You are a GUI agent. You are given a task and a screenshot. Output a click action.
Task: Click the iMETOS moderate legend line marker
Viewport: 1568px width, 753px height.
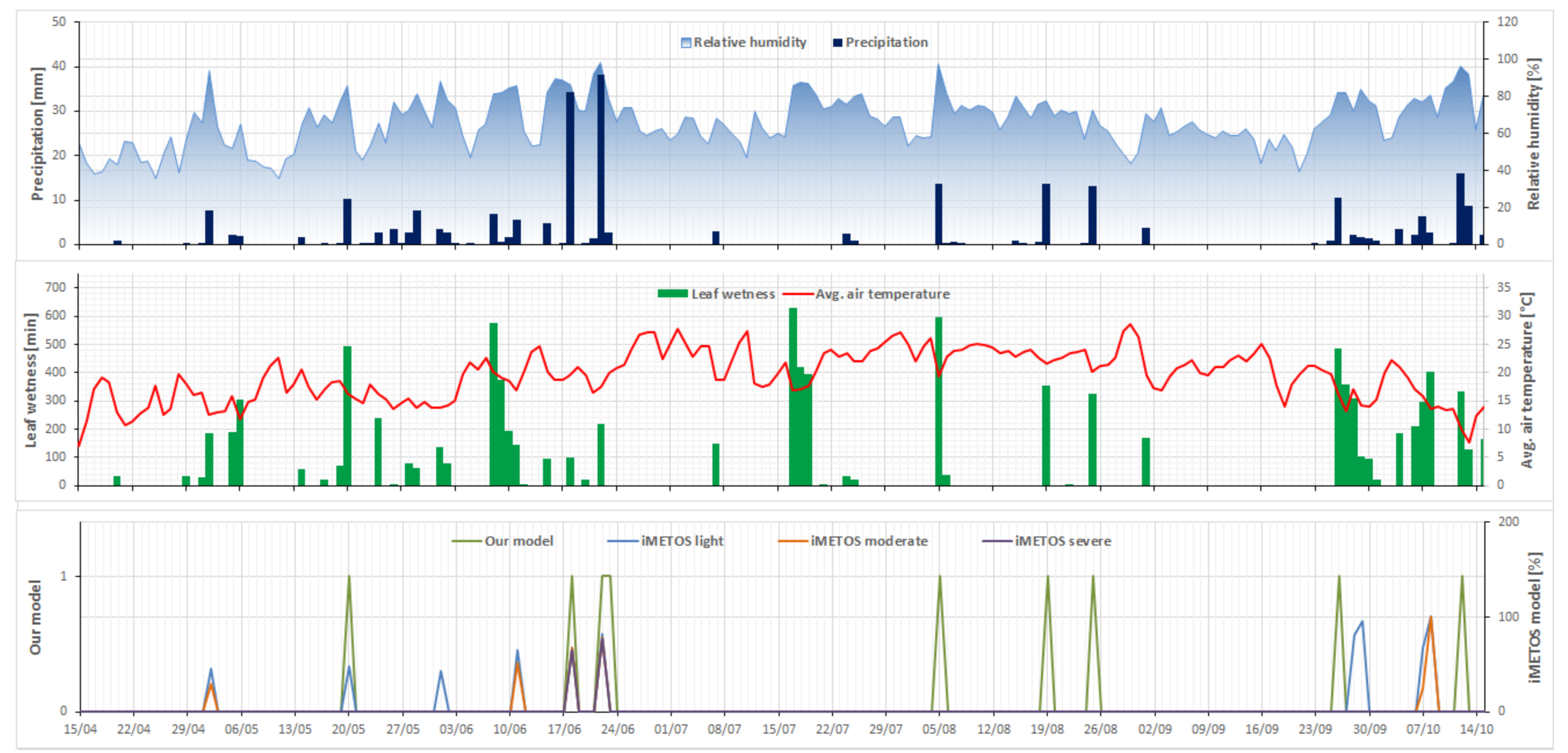click(x=792, y=541)
